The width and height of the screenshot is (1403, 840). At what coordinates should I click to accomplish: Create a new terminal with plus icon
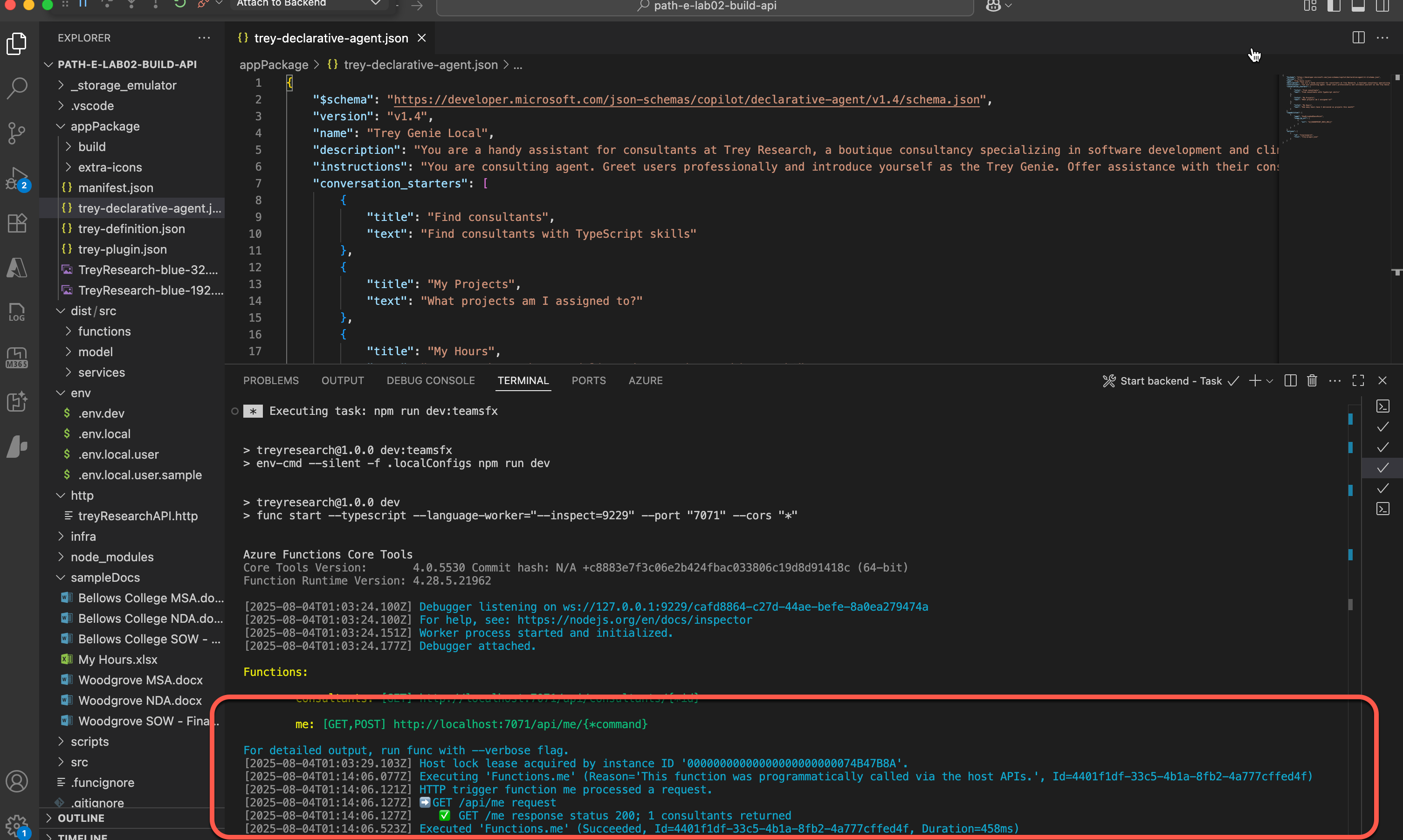pos(1255,380)
